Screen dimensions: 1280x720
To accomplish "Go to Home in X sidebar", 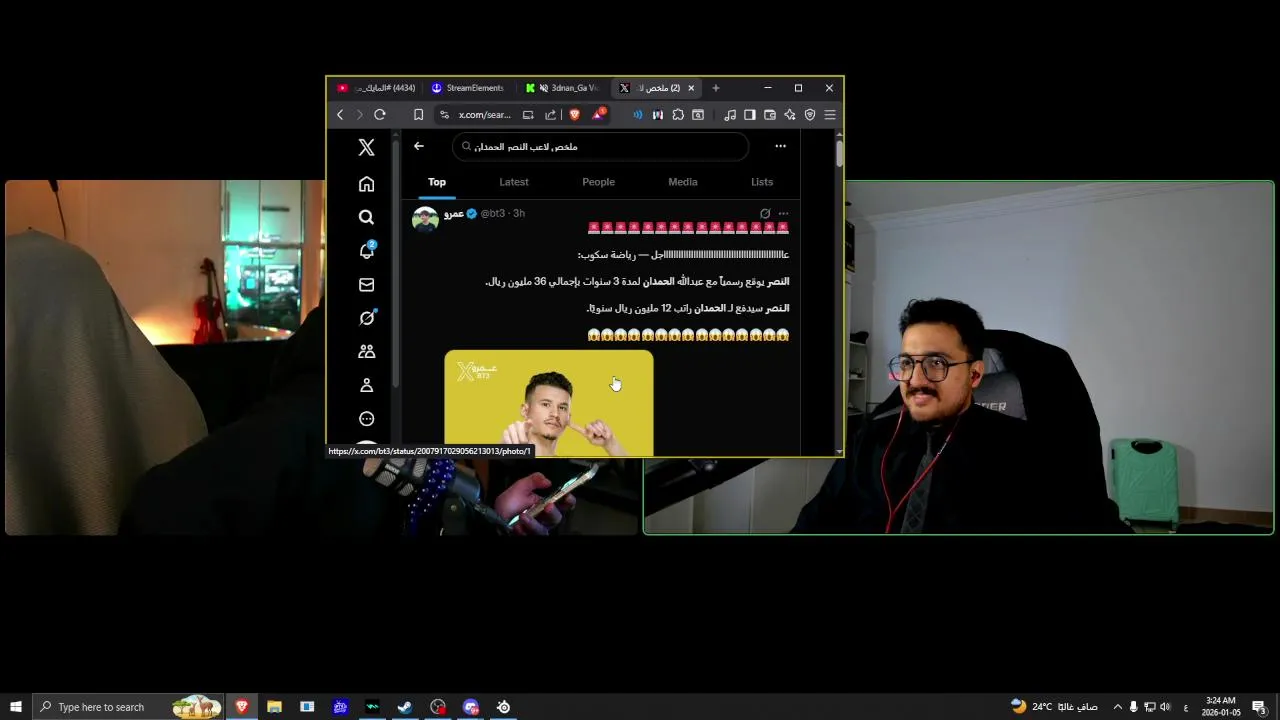I will (x=366, y=184).
